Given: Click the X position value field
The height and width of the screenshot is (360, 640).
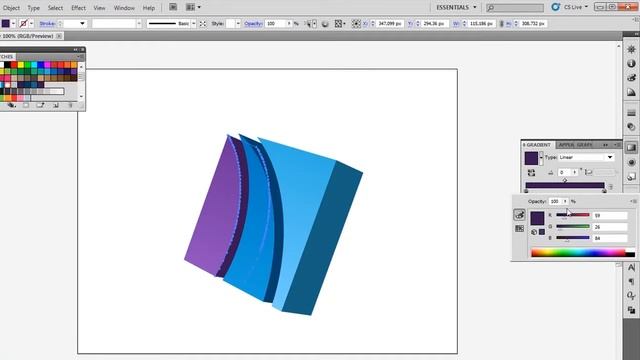Looking at the screenshot, I should (x=390, y=24).
